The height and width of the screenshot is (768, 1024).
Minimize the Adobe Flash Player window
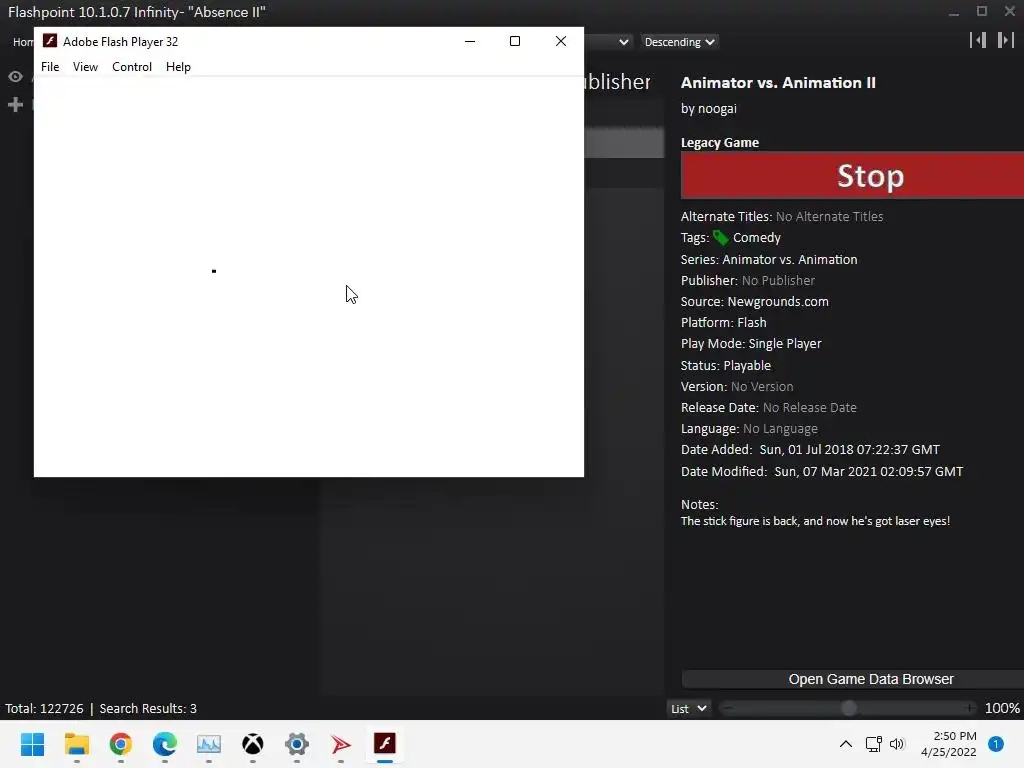click(x=470, y=41)
